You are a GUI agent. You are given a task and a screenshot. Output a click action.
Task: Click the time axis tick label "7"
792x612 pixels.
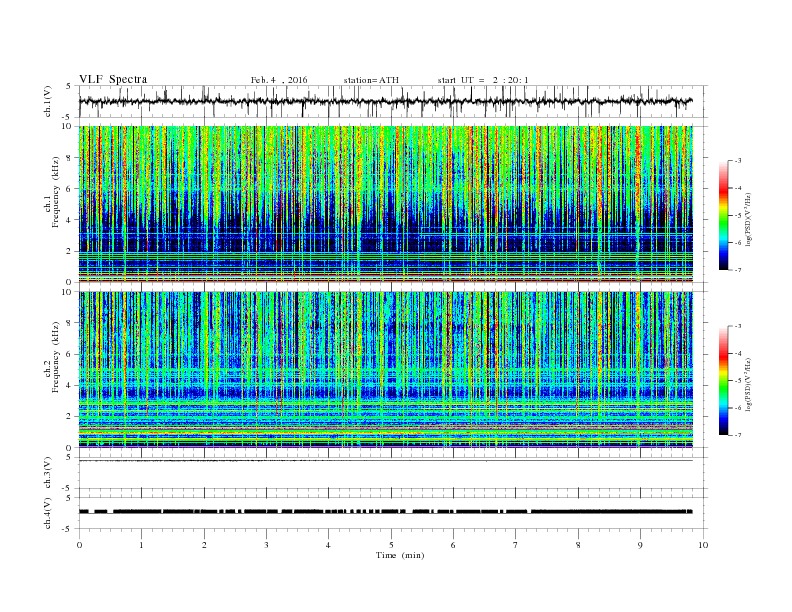(x=516, y=545)
